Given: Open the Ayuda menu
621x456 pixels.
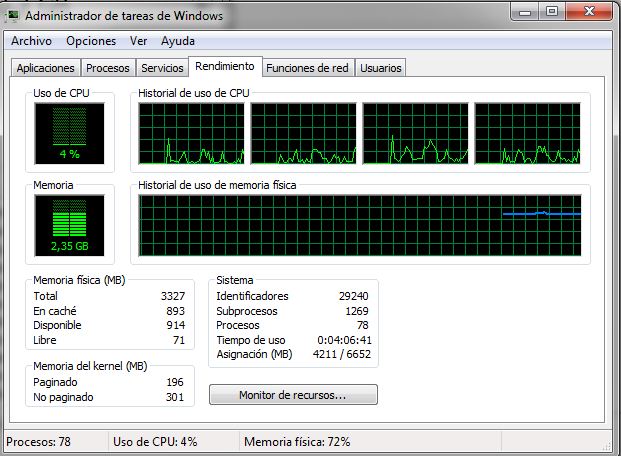Looking at the screenshot, I should pyautogui.click(x=178, y=41).
